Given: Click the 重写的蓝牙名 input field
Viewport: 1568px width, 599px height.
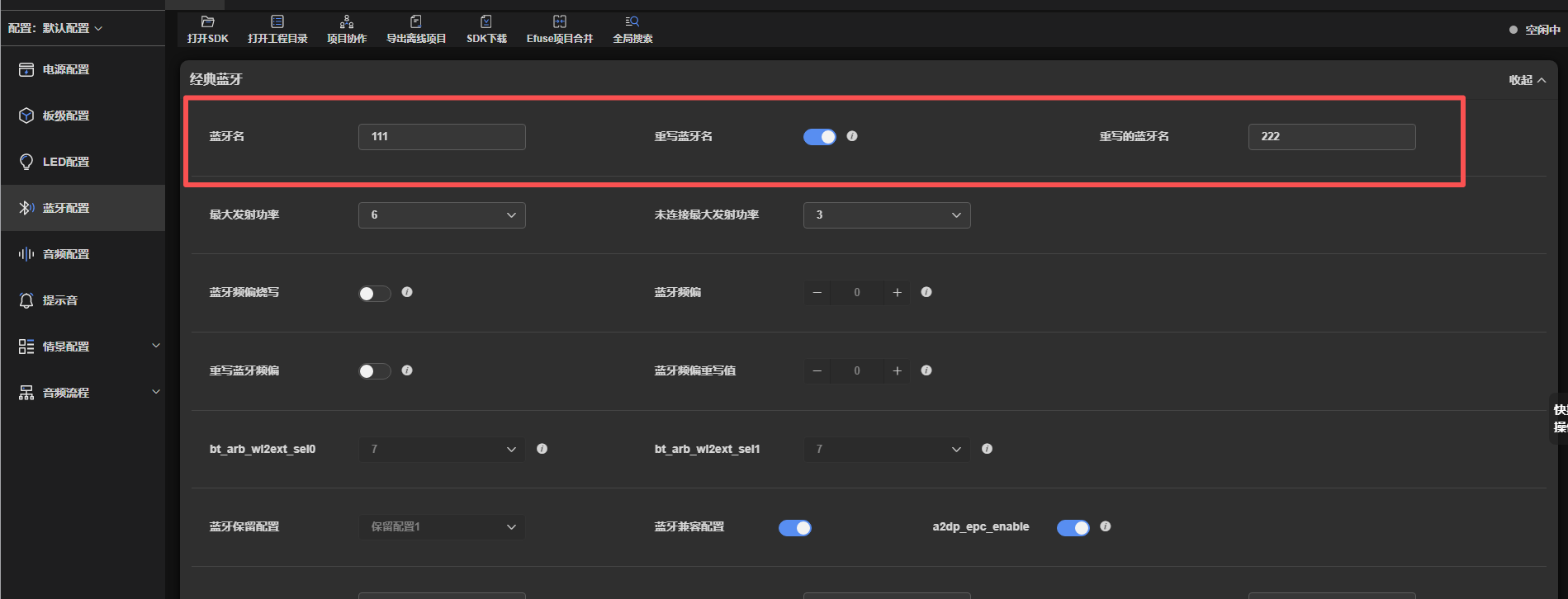Looking at the screenshot, I should [1332, 137].
